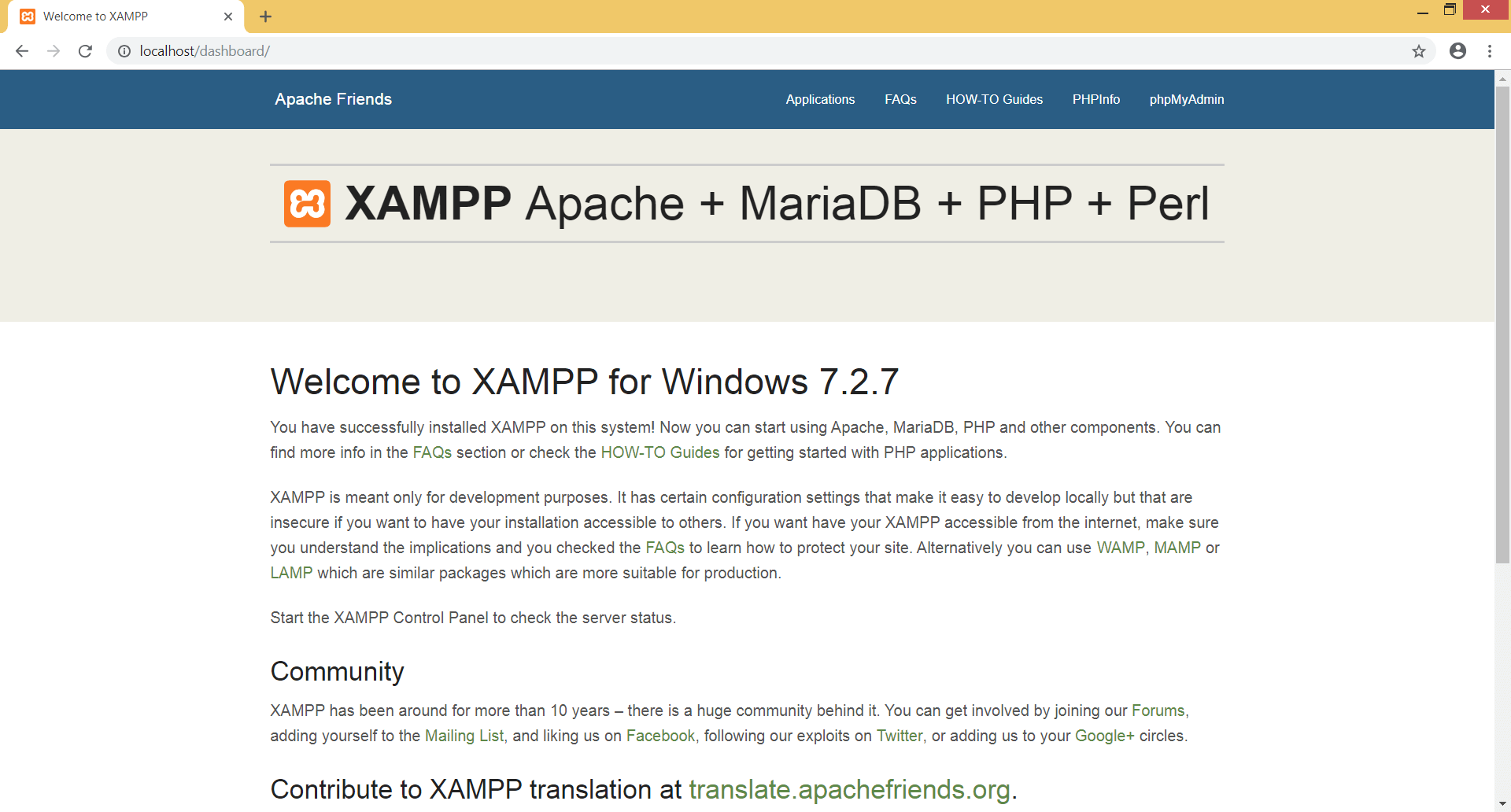Click the orange XAMPP logo in the header
The height and width of the screenshot is (812, 1511).
[x=307, y=204]
